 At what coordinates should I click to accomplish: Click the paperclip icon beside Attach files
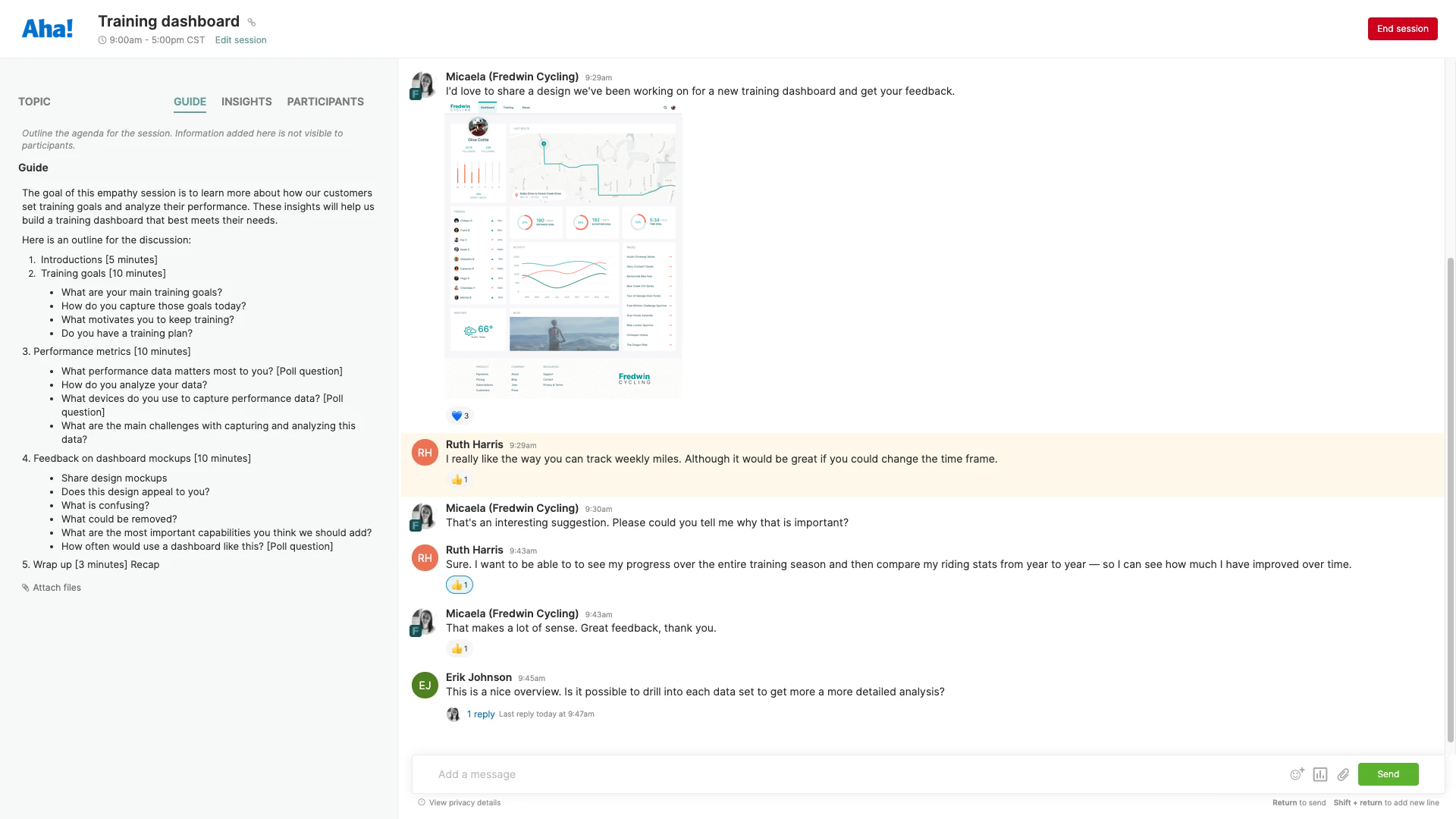coord(26,587)
